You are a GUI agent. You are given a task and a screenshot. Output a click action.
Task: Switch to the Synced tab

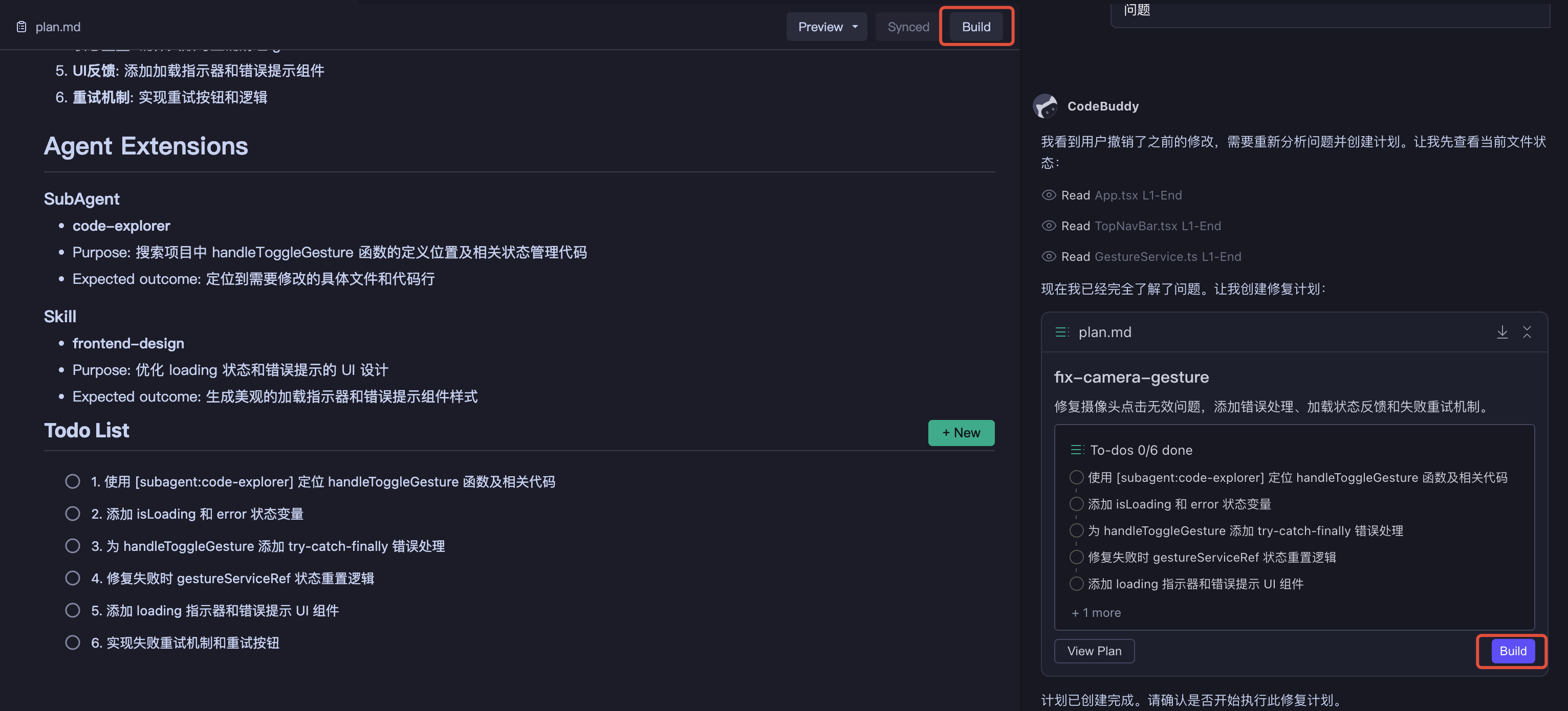907,26
